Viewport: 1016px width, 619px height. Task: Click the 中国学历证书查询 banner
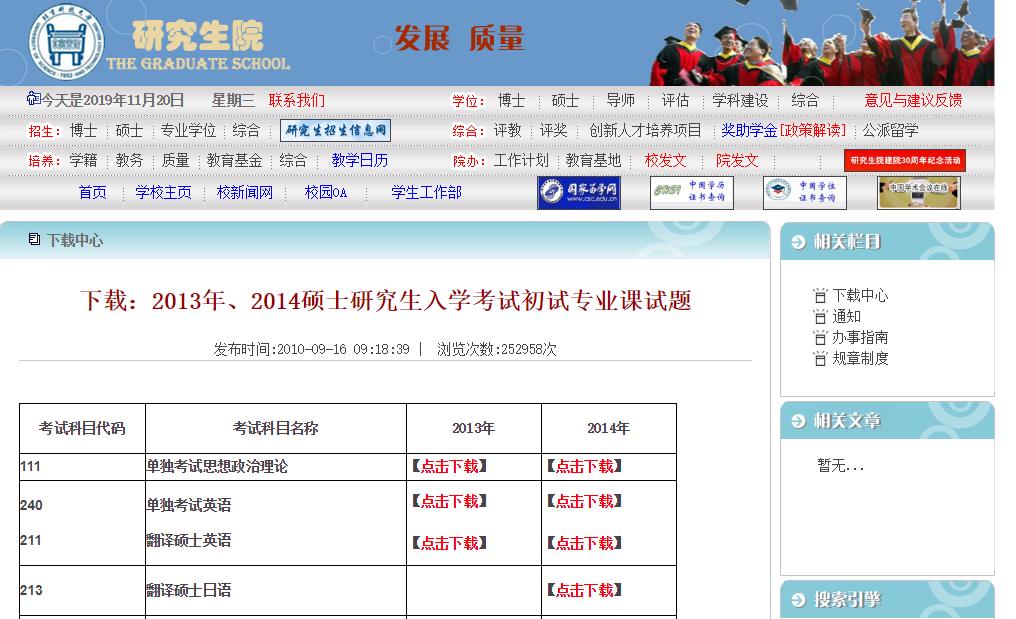pyautogui.click(x=691, y=192)
